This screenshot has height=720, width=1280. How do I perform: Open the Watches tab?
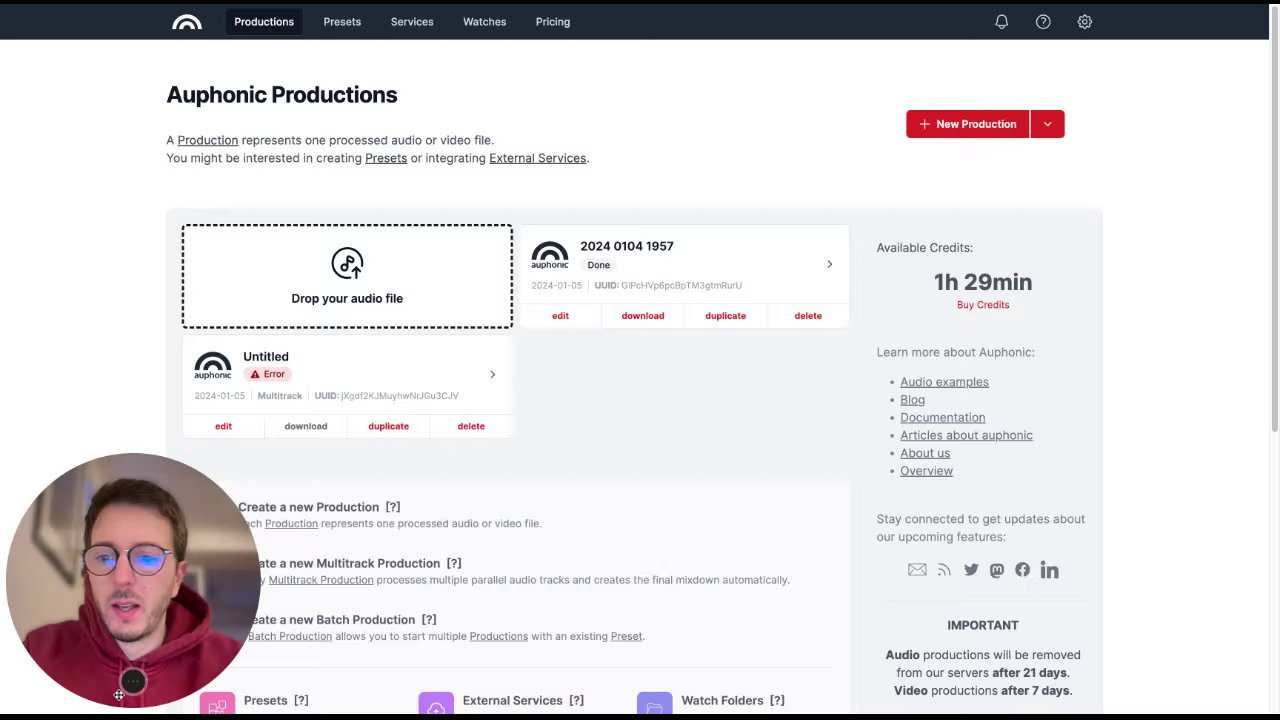click(484, 22)
